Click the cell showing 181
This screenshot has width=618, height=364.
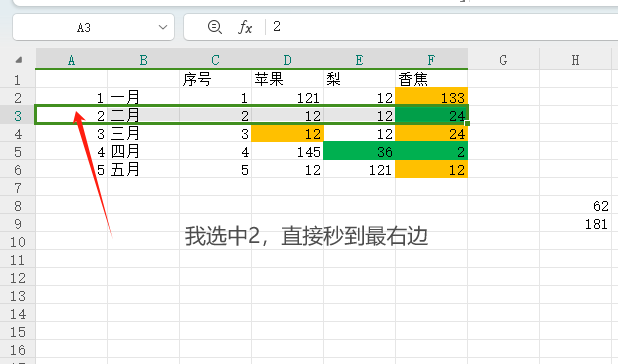pyautogui.click(x=575, y=224)
